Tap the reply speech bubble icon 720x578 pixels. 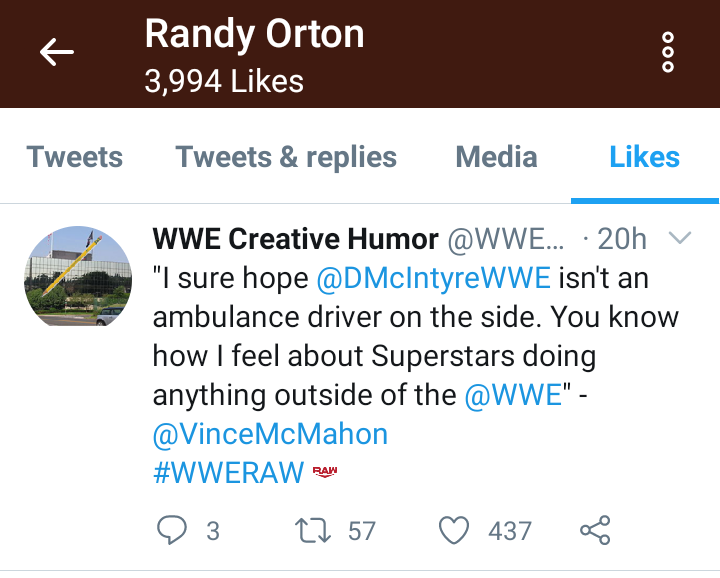pos(172,530)
